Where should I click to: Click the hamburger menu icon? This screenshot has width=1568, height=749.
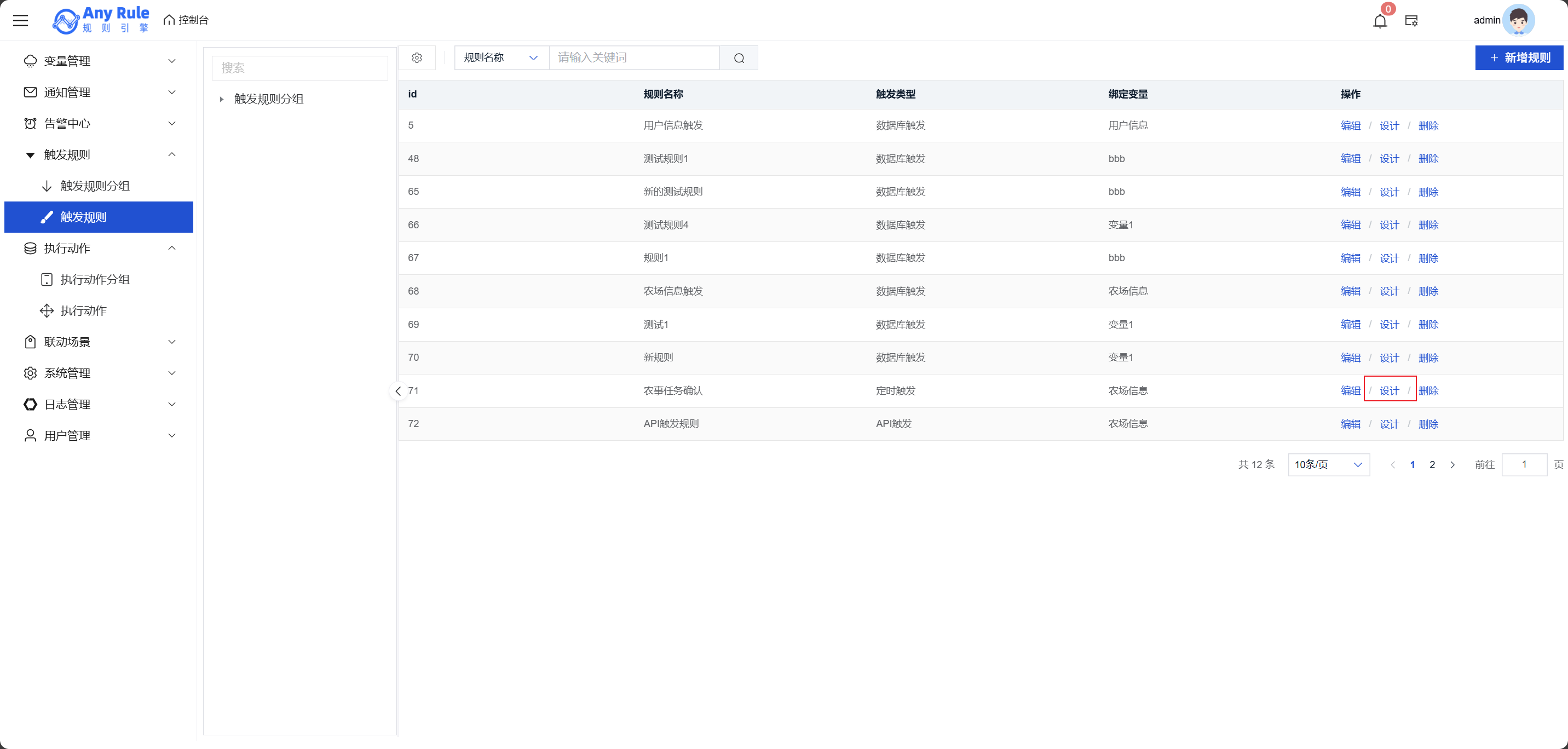coord(21,20)
